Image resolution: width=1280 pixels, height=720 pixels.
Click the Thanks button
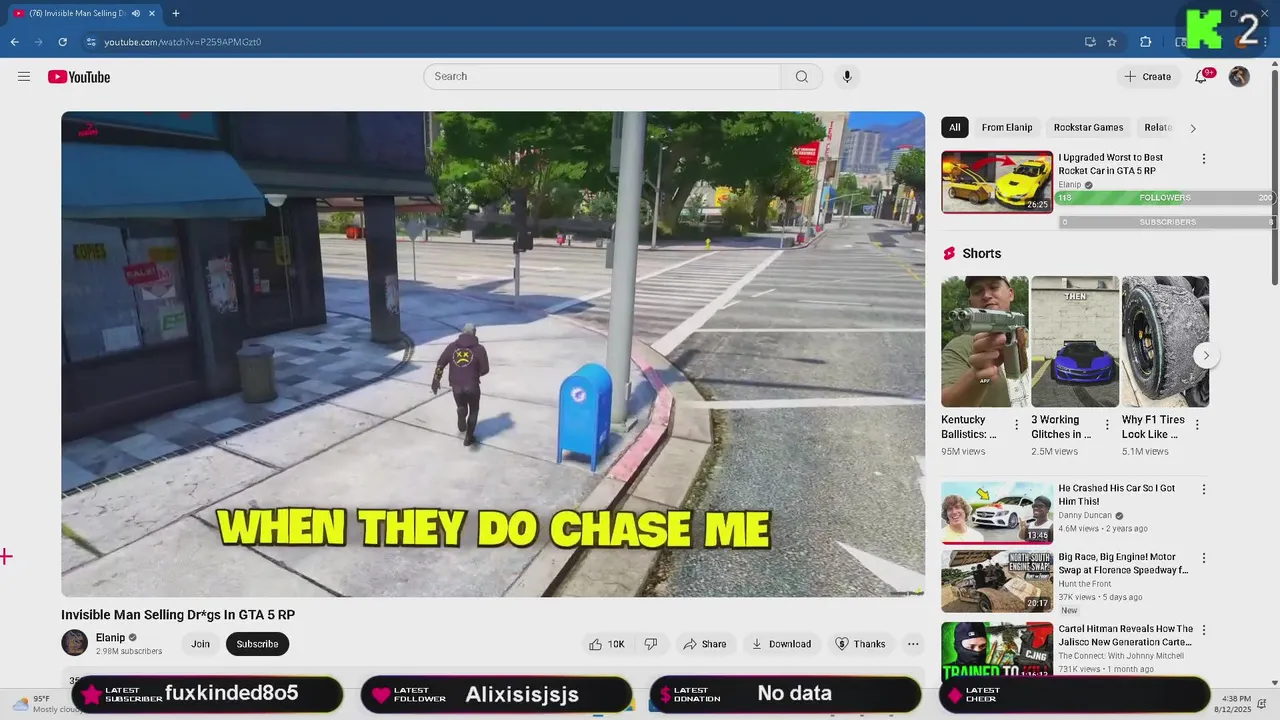(x=860, y=644)
